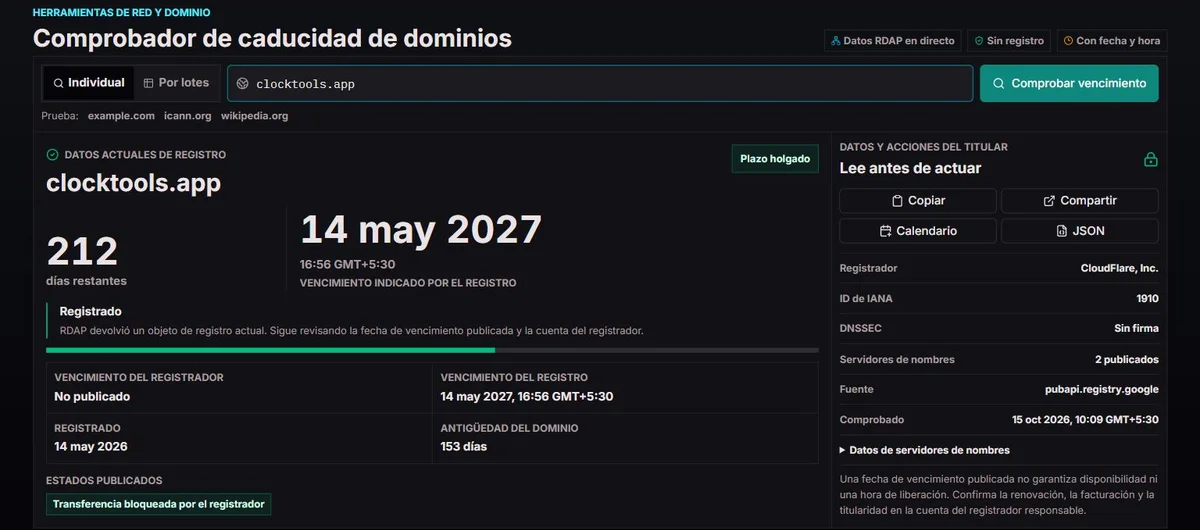Click the Registrado date 14 may 2026
The image size is (1200, 530).
[x=91, y=446]
